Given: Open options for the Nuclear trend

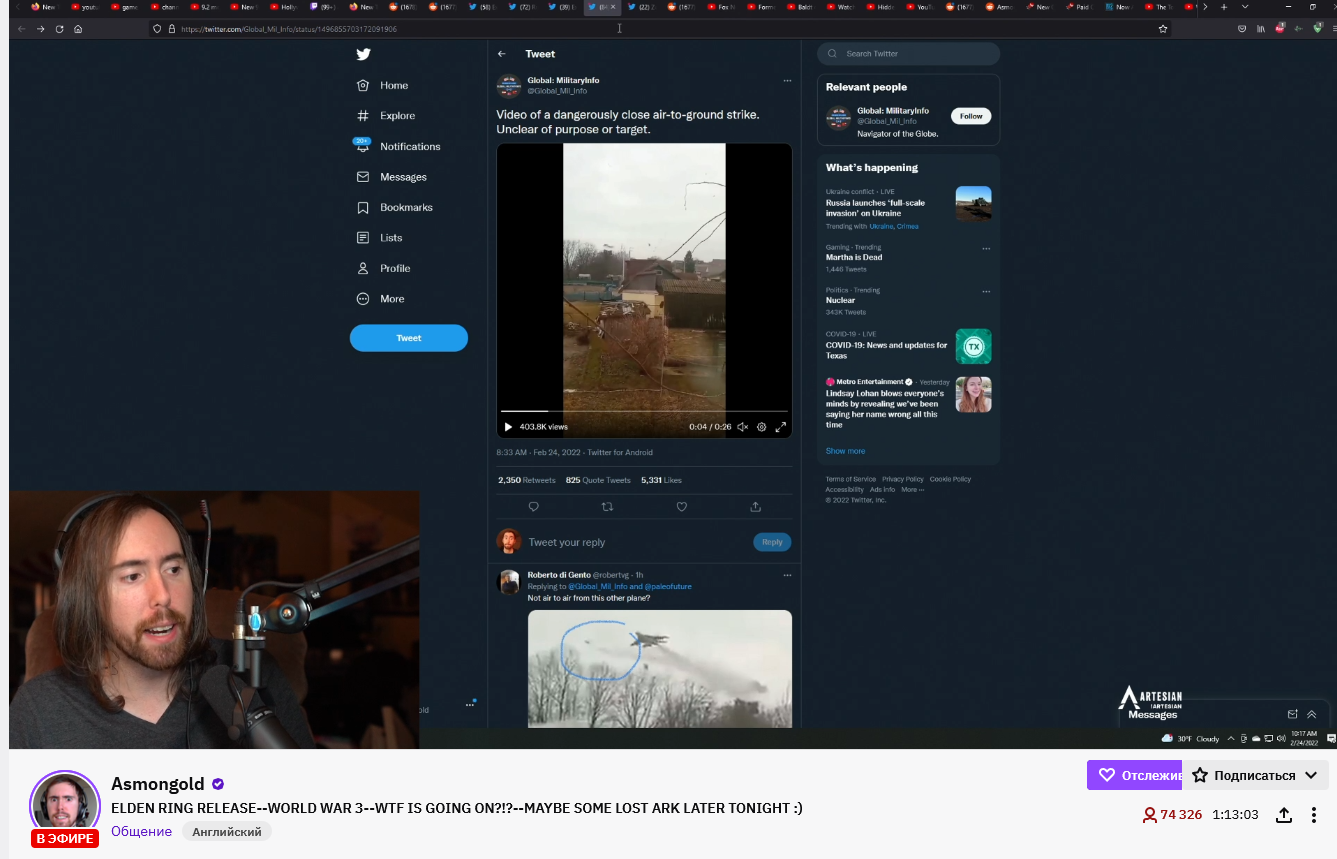Looking at the screenshot, I should (x=986, y=291).
